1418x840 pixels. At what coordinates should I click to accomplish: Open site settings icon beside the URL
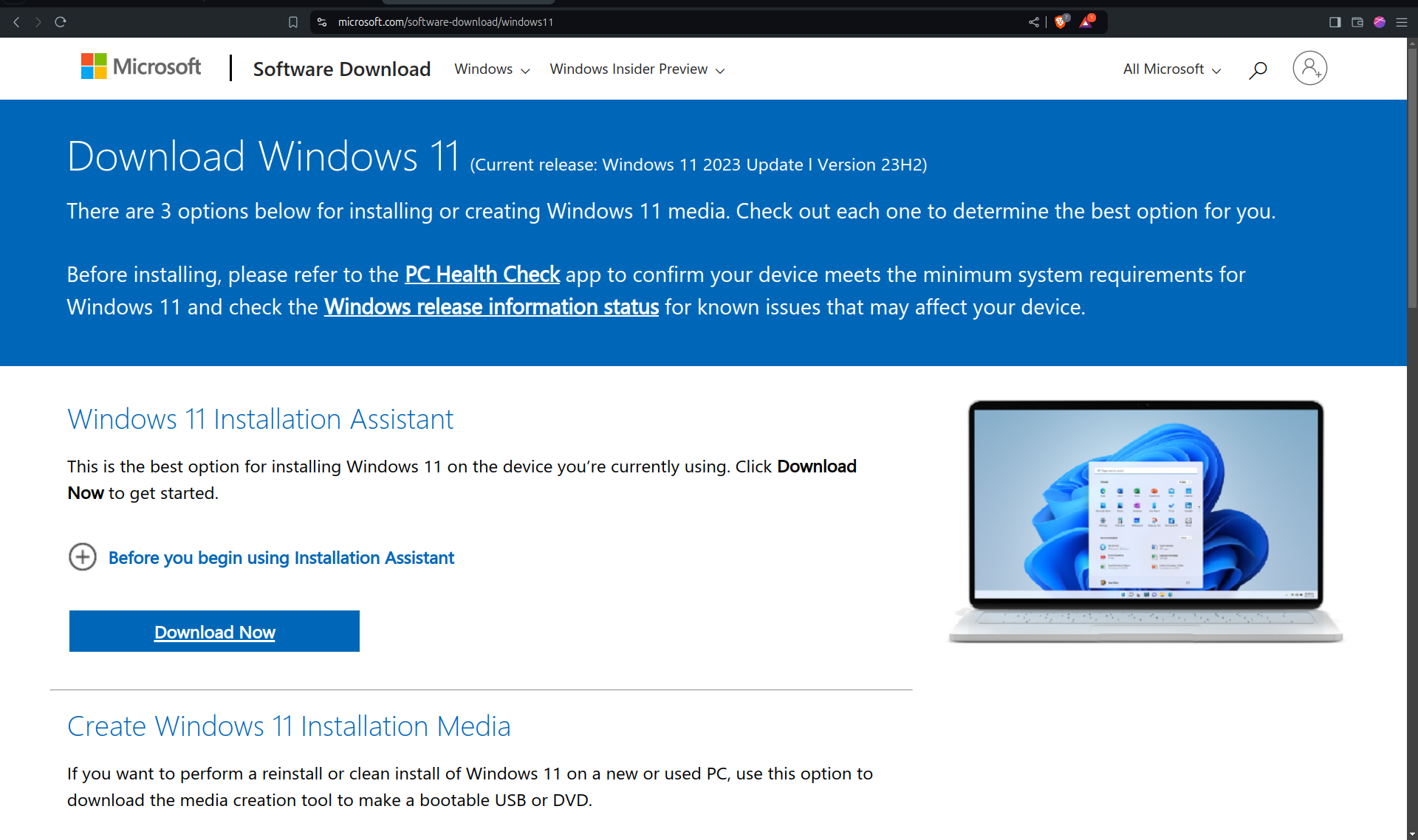click(x=322, y=22)
